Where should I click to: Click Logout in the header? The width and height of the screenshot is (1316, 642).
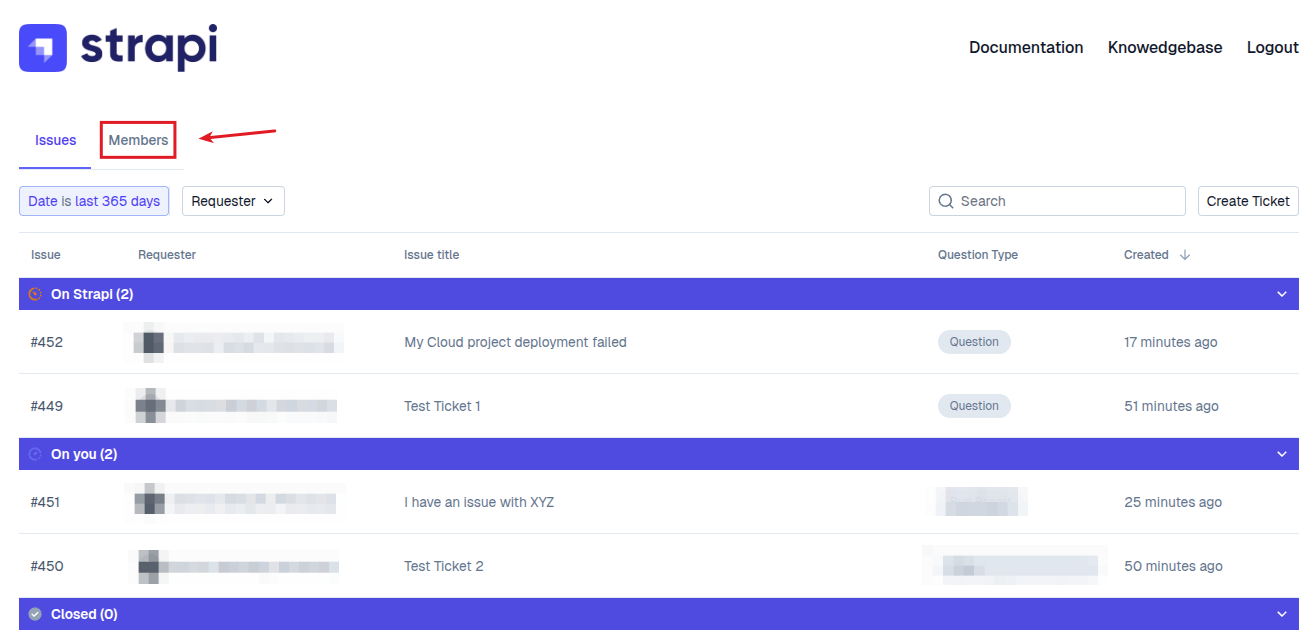[1272, 47]
